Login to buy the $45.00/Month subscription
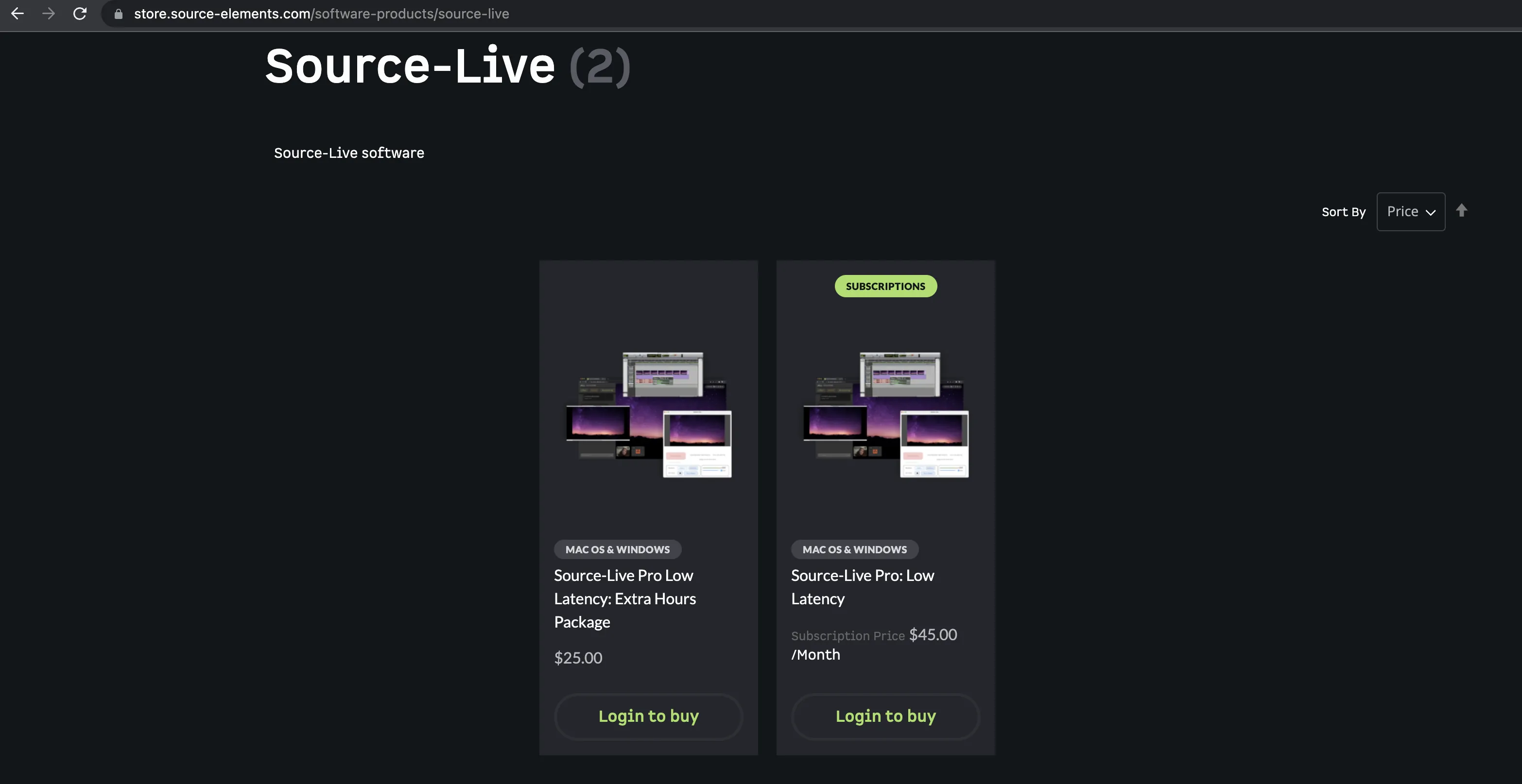This screenshot has width=1522, height=784. [886, 716]
